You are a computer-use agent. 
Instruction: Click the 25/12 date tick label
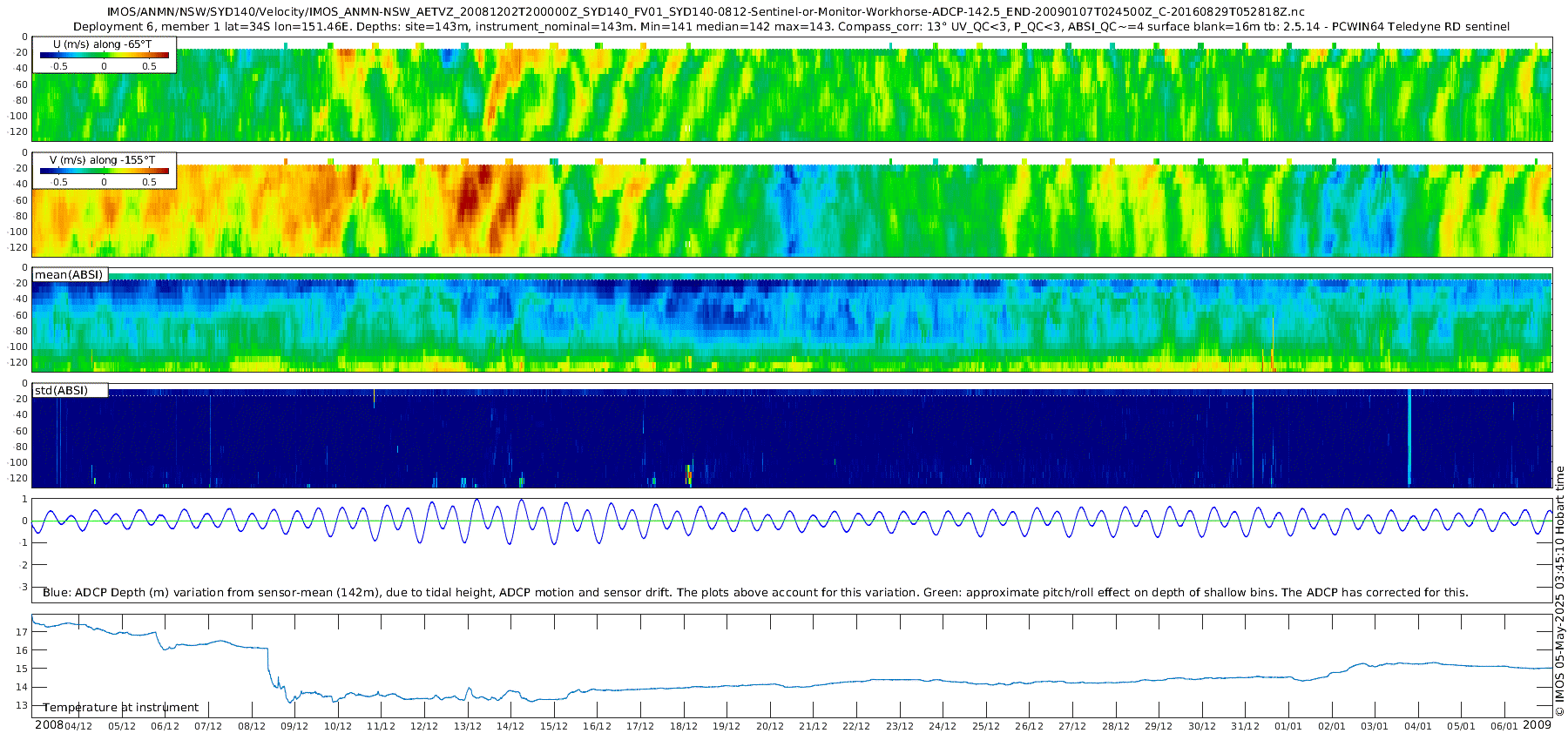coord(986,726)
